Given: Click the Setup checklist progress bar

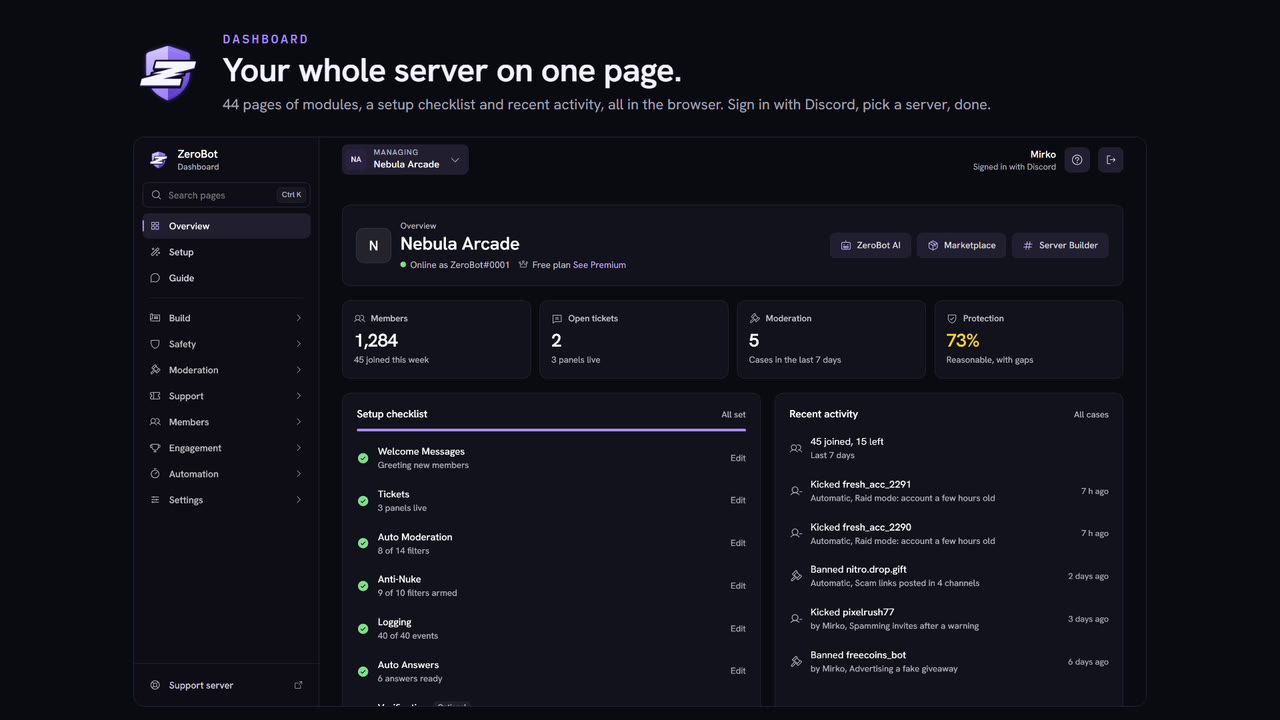Looking at the screenshot, I should pyautogui.click(x=551, y=430).
